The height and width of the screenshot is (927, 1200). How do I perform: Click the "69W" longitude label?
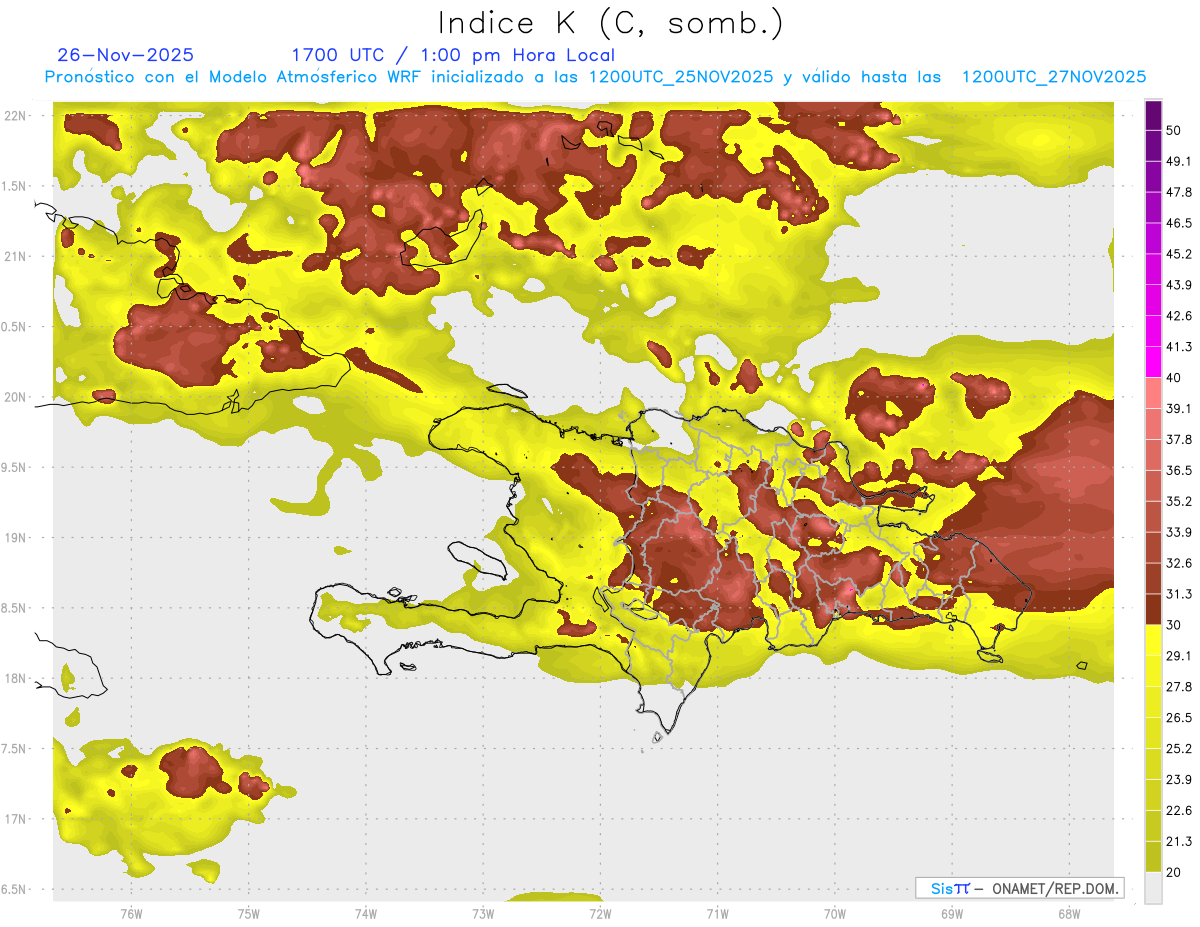952,914
